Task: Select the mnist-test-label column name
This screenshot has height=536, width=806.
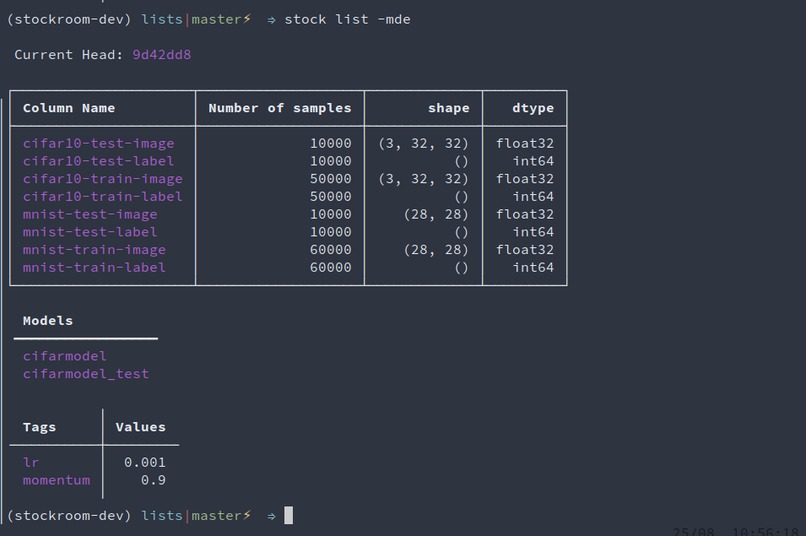Action: (x=90, y=232)
